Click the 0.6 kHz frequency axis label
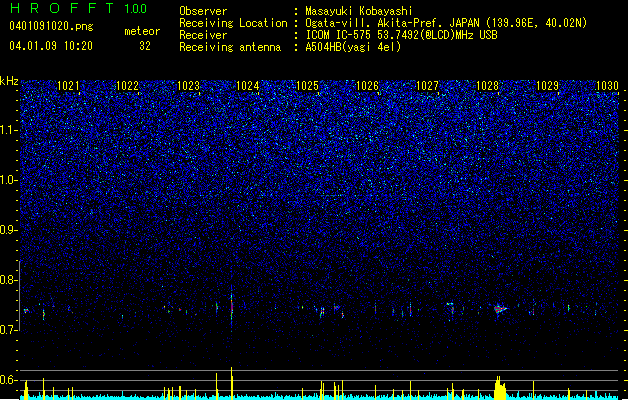 [x=8, y=380]
